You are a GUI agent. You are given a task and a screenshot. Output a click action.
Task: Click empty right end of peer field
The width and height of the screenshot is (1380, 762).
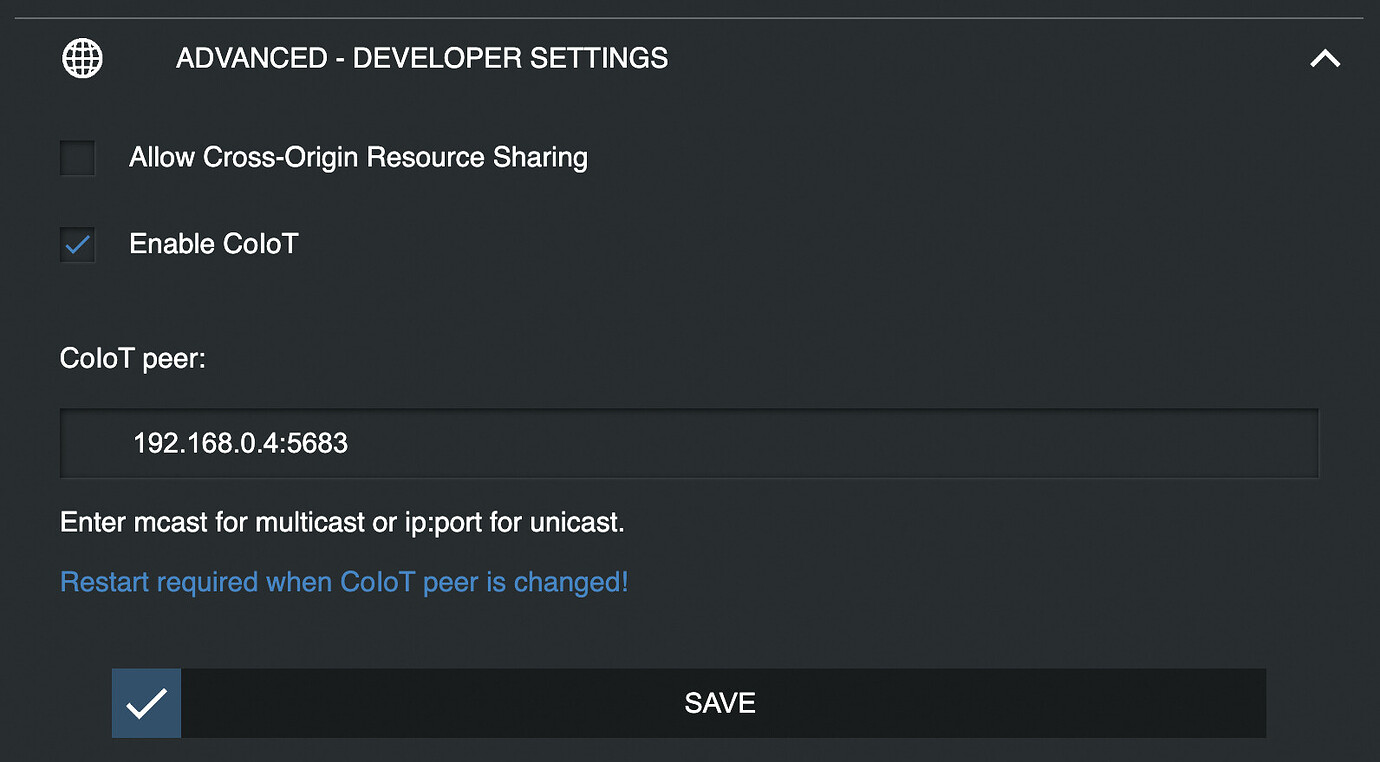[1200, 443]
